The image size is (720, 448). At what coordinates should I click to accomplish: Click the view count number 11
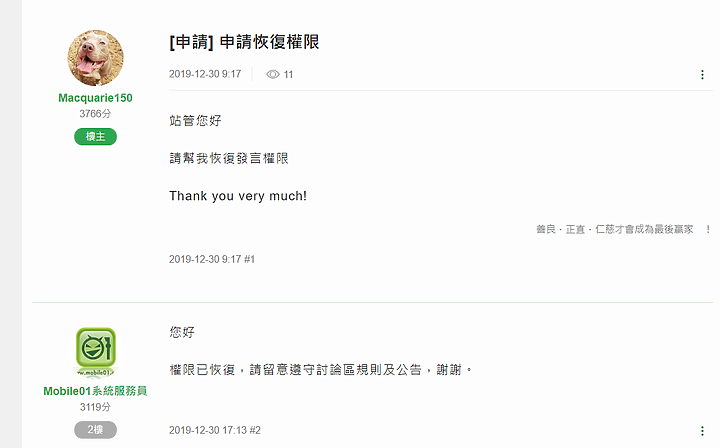pyautogui.click(x=288, y=74)
